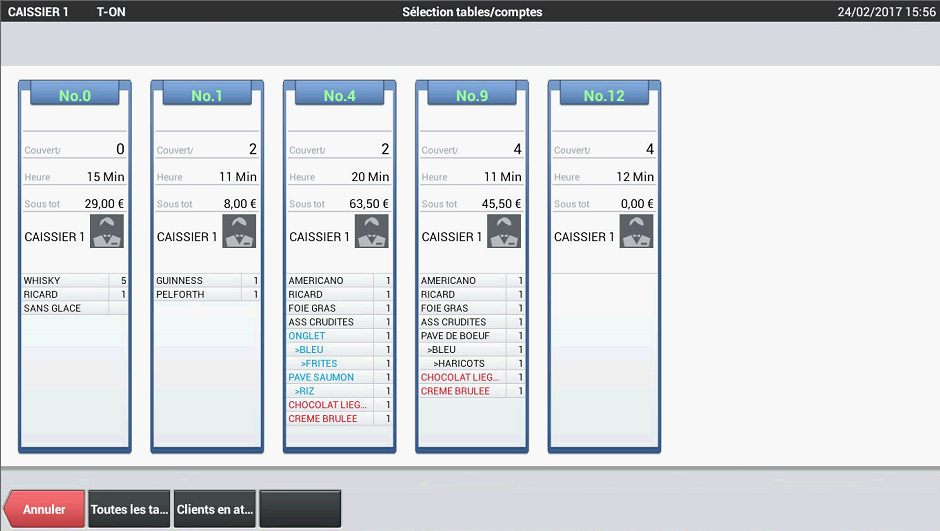Select RICARD line in table No.9

tap(472, 294)
